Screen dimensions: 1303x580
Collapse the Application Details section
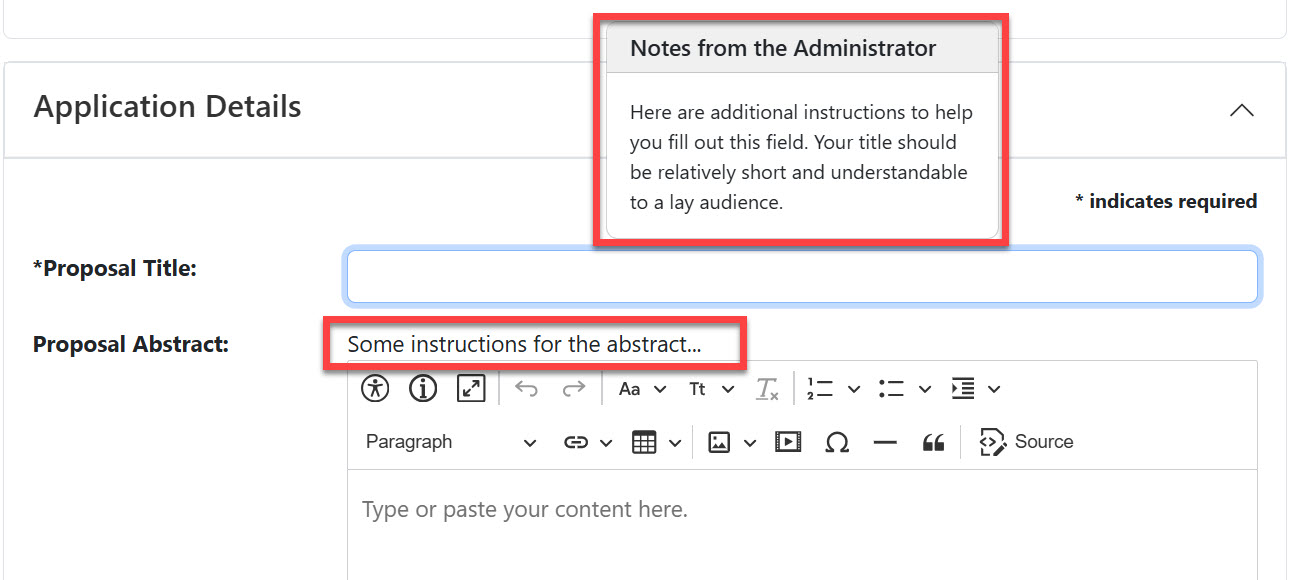point(1241,110)
